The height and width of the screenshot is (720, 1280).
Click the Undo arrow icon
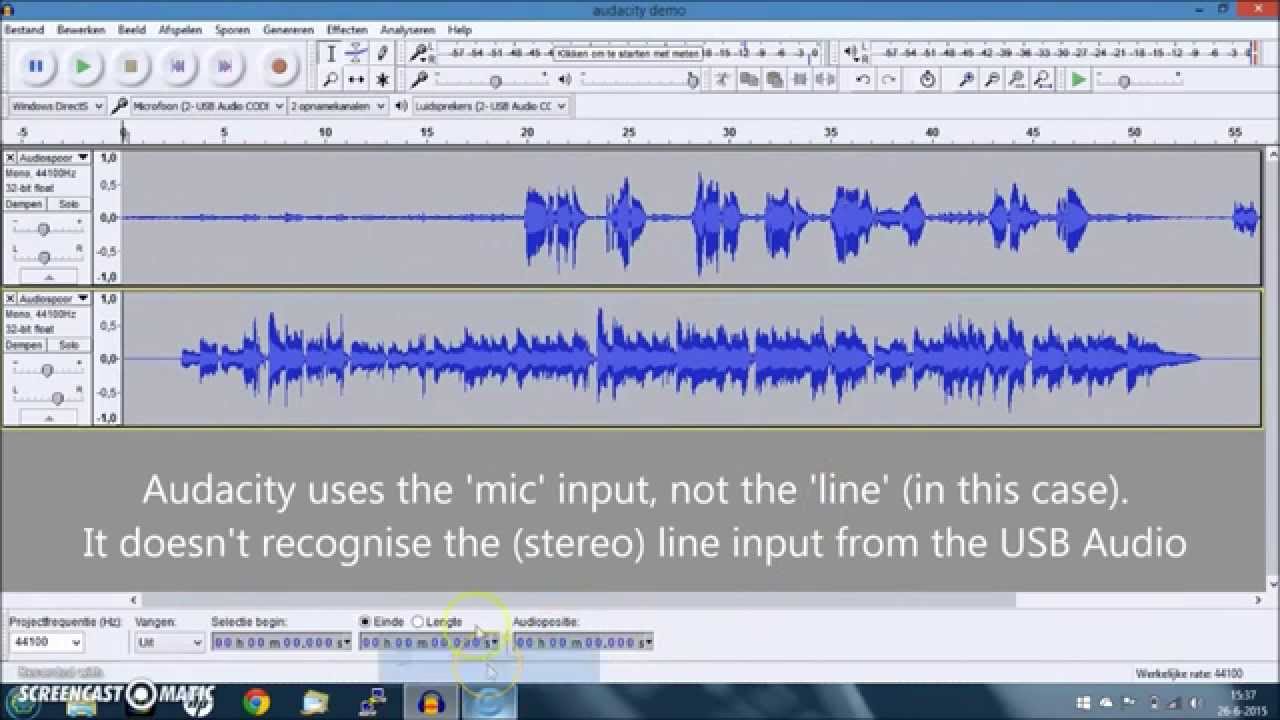click(862, 80)
